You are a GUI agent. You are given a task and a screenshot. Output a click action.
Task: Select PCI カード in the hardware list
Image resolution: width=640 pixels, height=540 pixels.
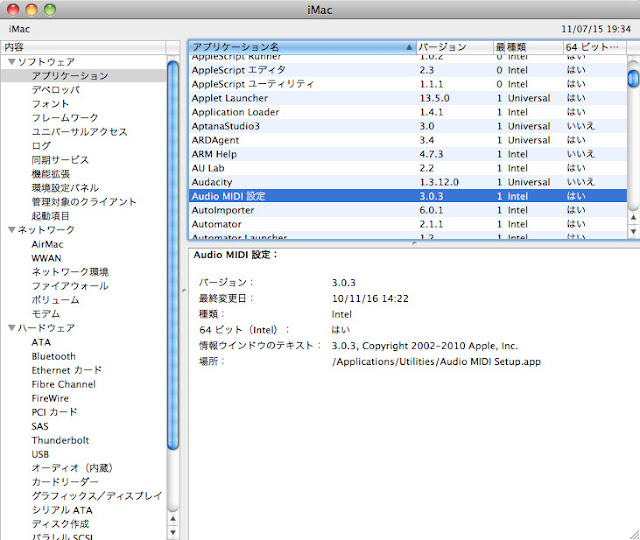pos(54,412)
